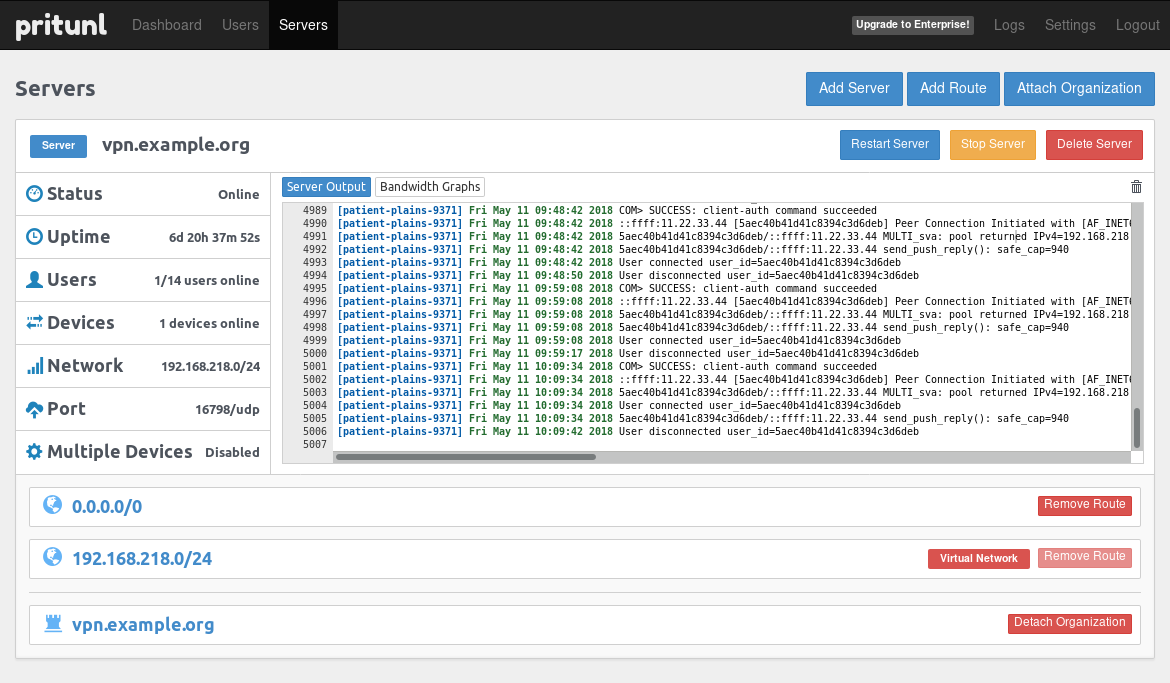Click the Servers page heading

coord(55,89)
